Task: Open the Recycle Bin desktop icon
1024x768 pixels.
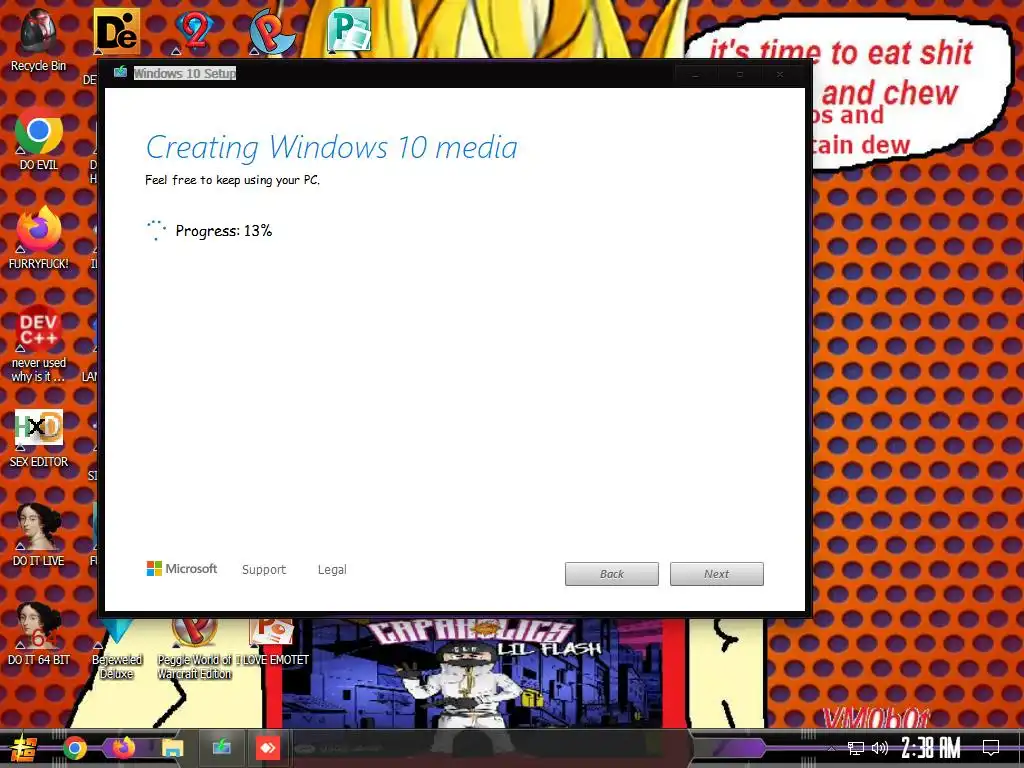Action: click(x=39, y=39)
